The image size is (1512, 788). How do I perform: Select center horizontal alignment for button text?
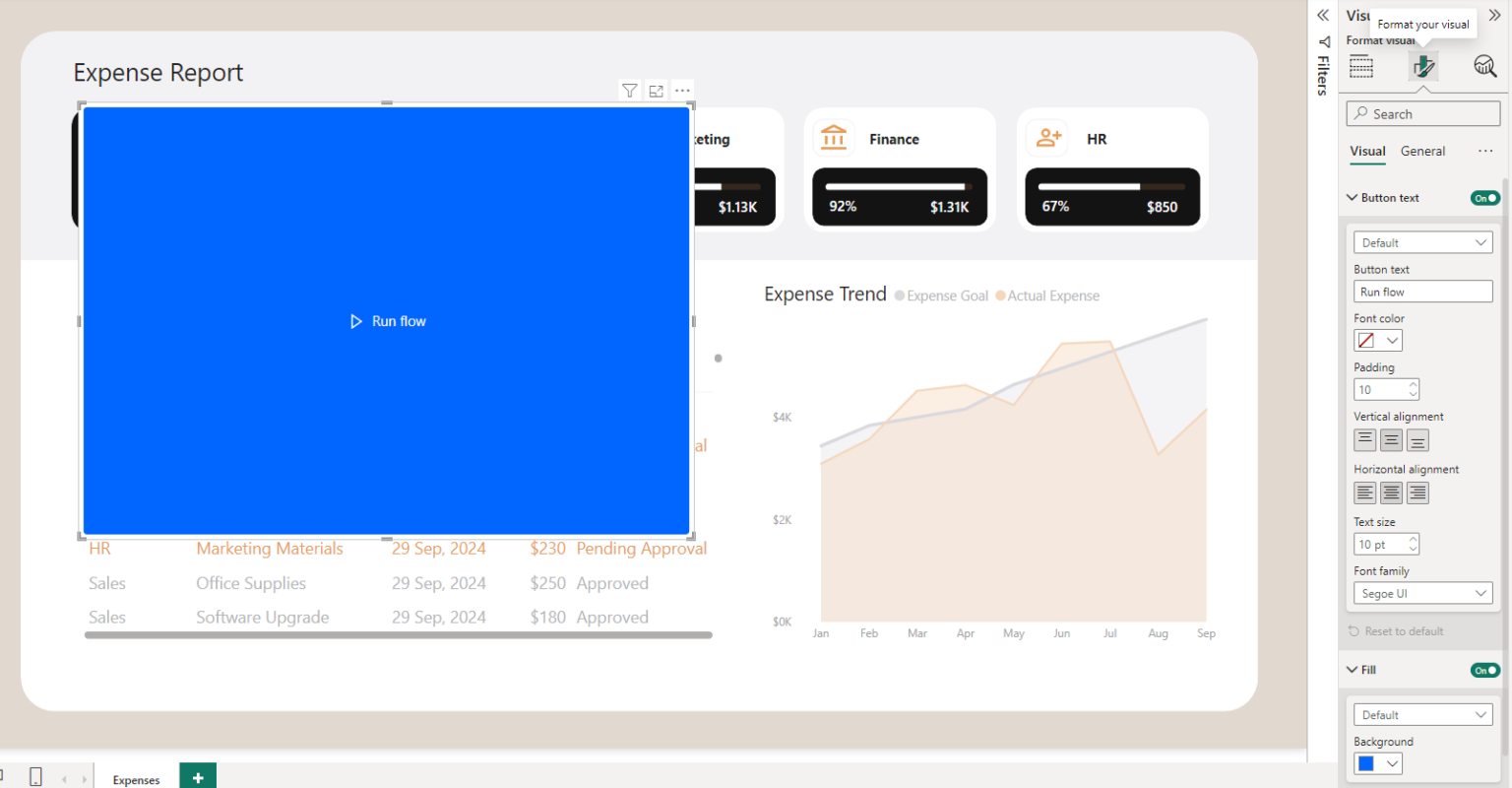[x=1390, y=492]
